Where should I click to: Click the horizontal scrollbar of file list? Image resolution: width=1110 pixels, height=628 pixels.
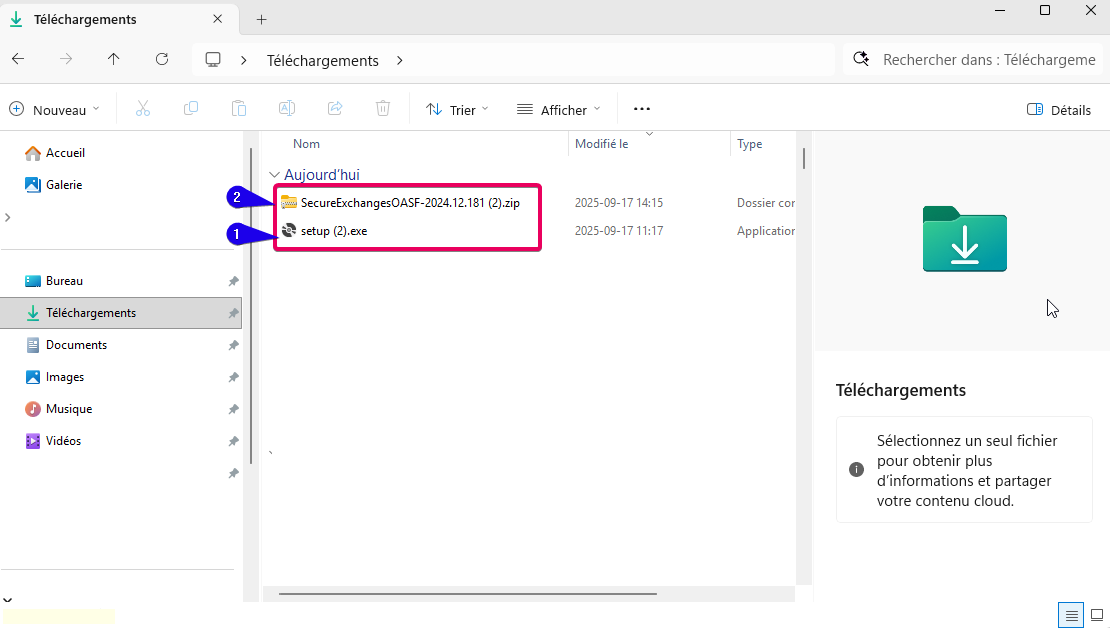click(x=467, y=594)
